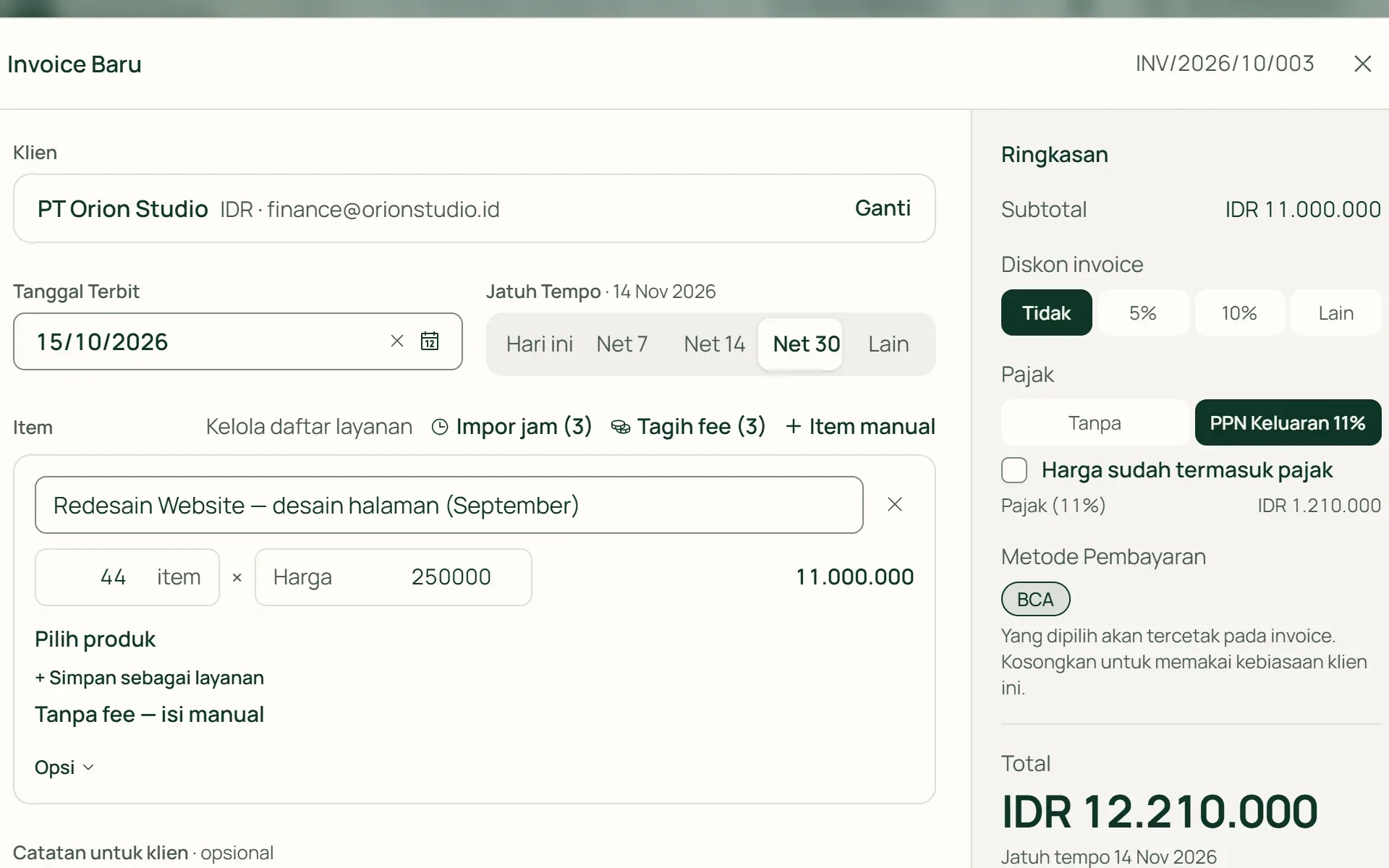Image resolution: width=1389 pixels, height=868 pixels.
Task: Click the quantity field showing 44
Action: 127,577
